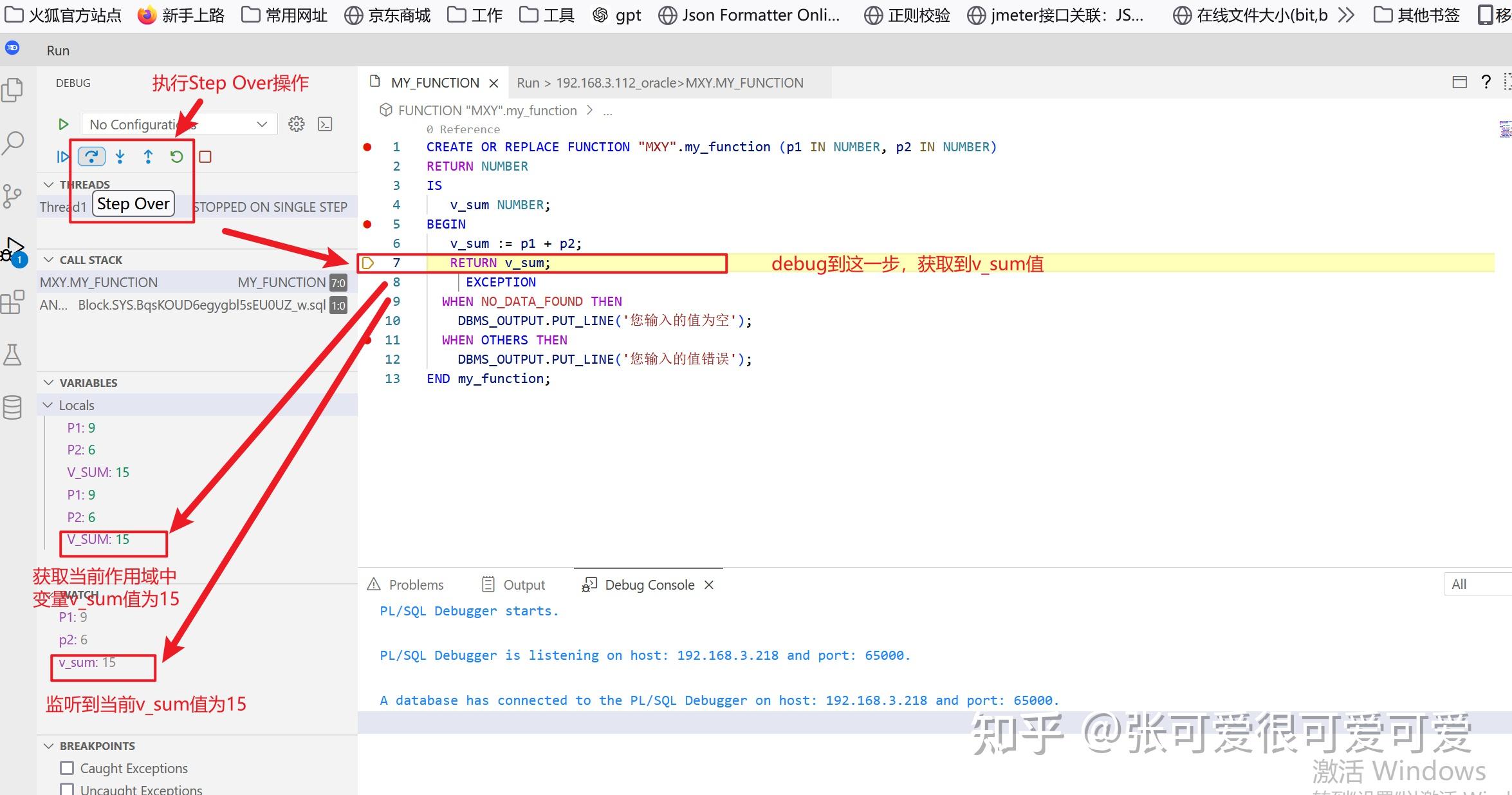Screen dimensions: 1512x795
Task: Click the Step Over debug button
Action: [x=91, y=156]
